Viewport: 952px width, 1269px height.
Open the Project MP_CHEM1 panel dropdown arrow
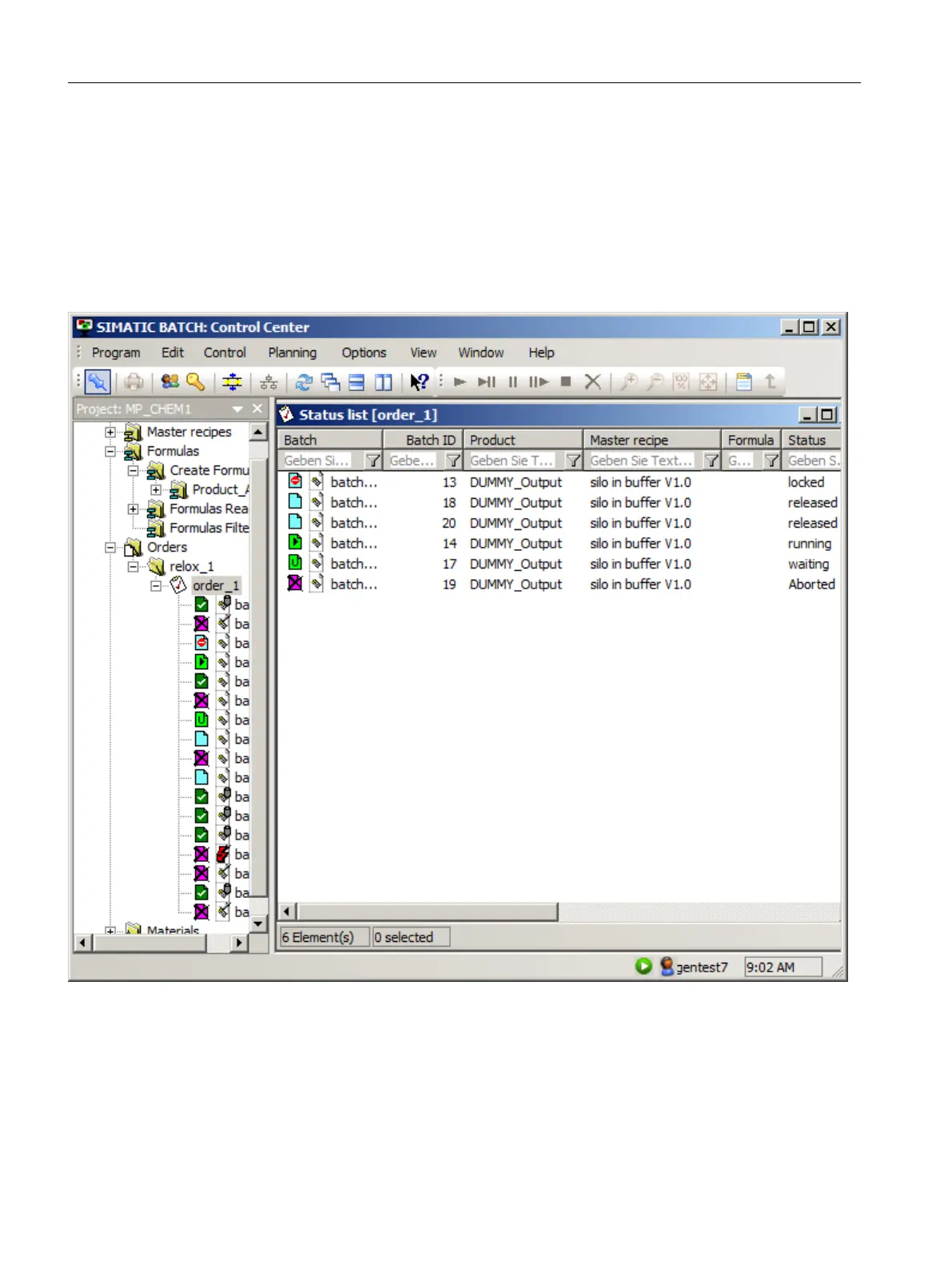point(237,409)
